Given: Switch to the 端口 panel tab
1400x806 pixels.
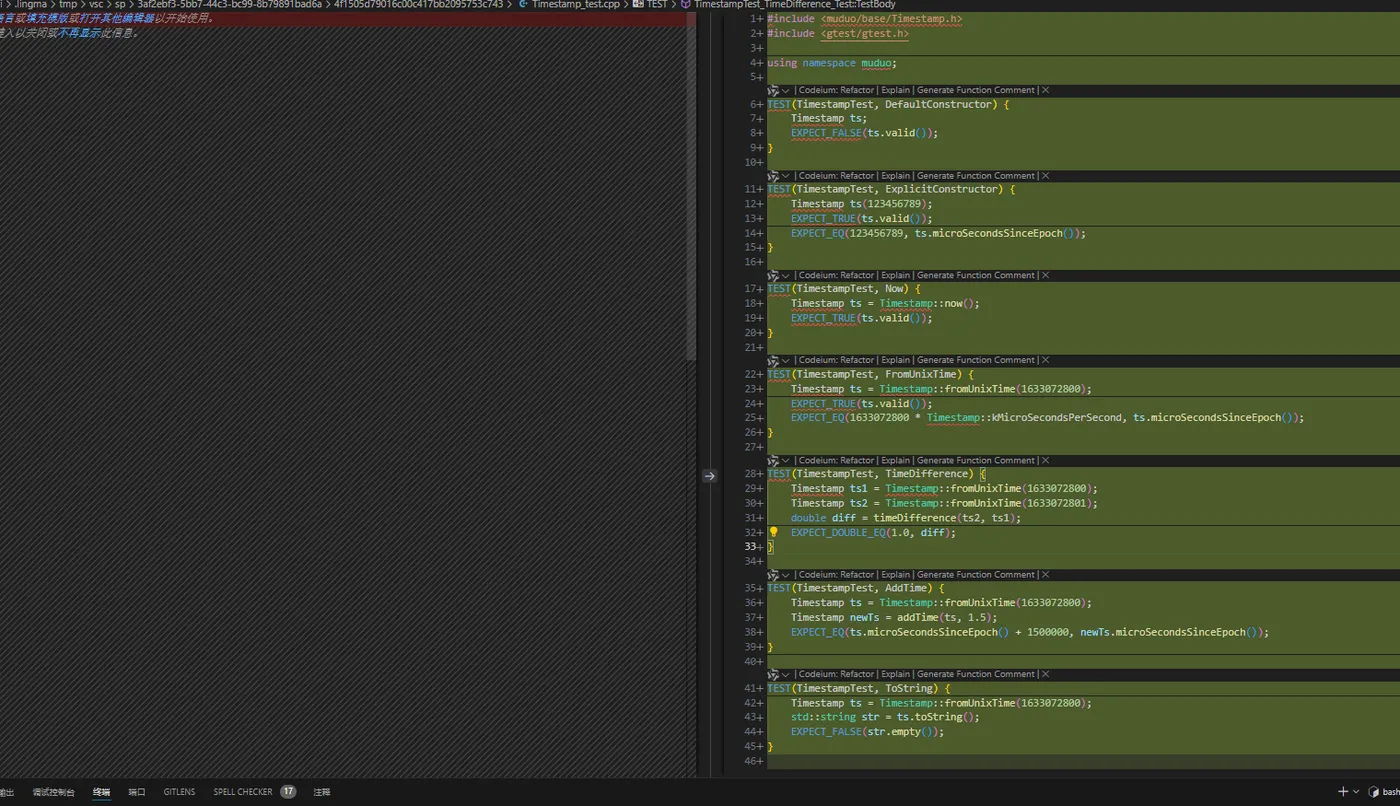Looking at the screenshot, I should (137, 792).
